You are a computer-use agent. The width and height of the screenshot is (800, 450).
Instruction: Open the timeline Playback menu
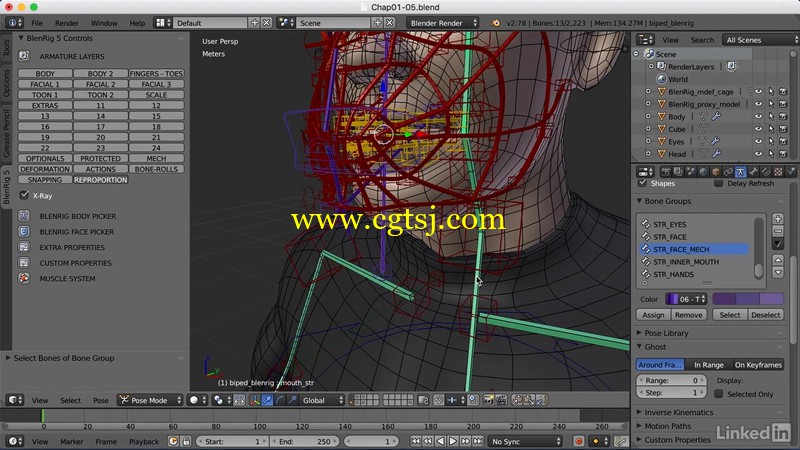(144, 441)
